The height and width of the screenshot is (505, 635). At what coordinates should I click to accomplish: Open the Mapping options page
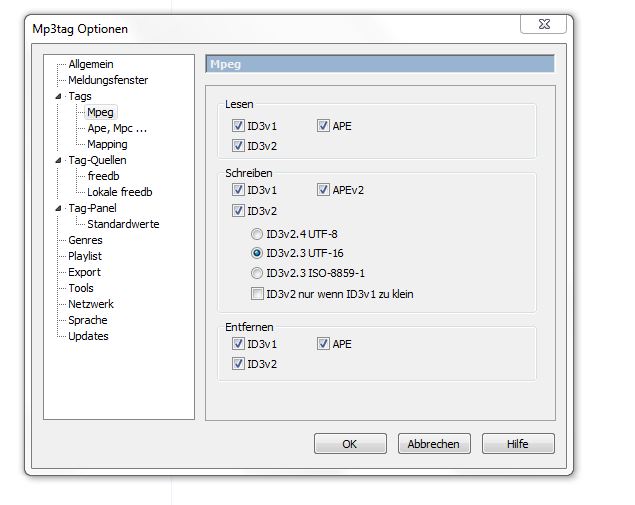click(x=107, y=144)
